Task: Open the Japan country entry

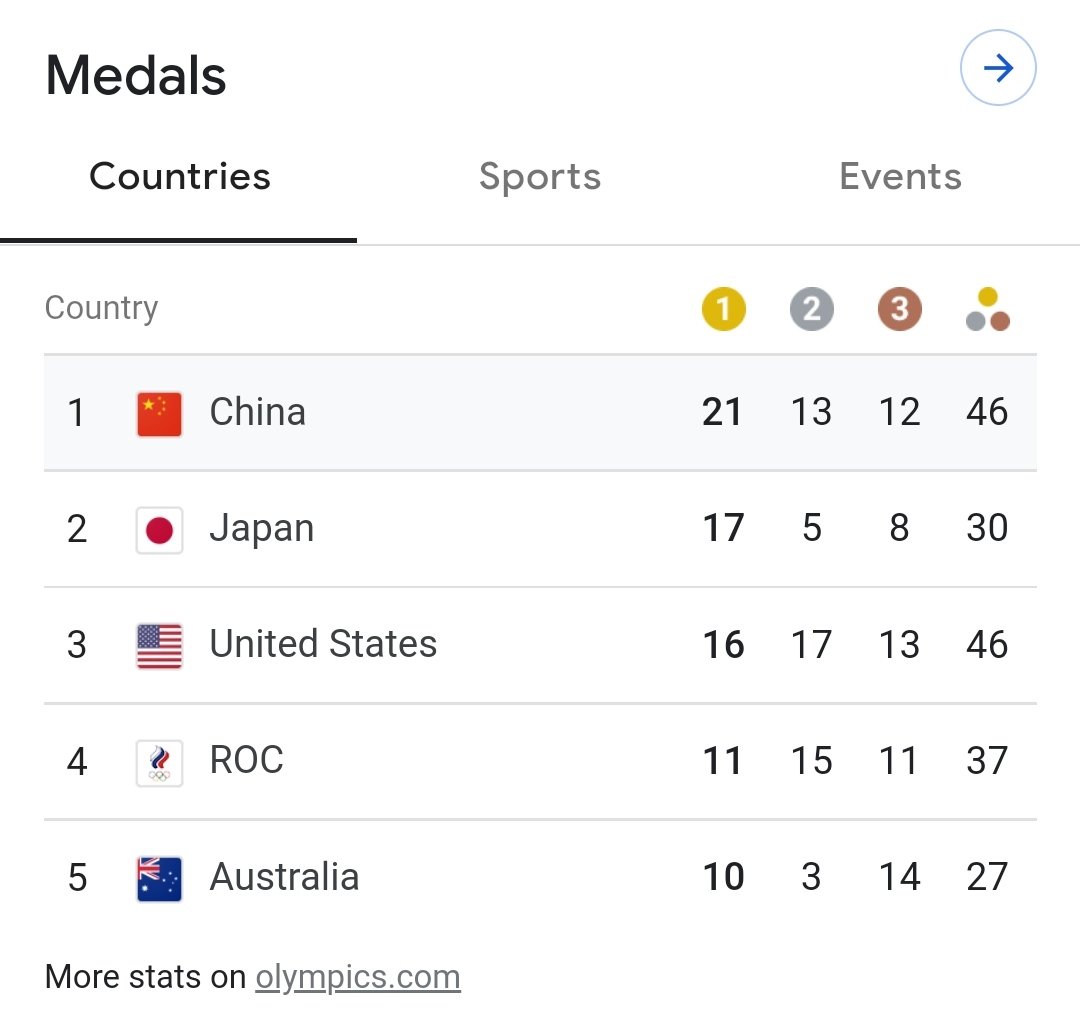Action: pos(262,529)
